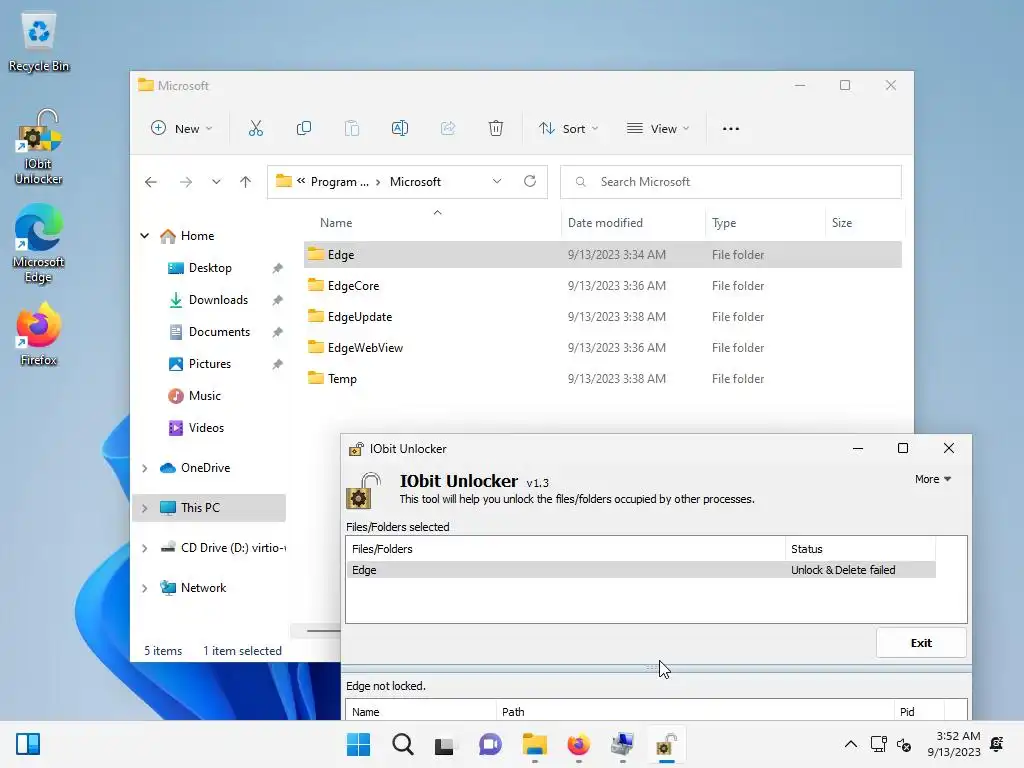Select the Edge folder in Explorer list

(602, 255)
